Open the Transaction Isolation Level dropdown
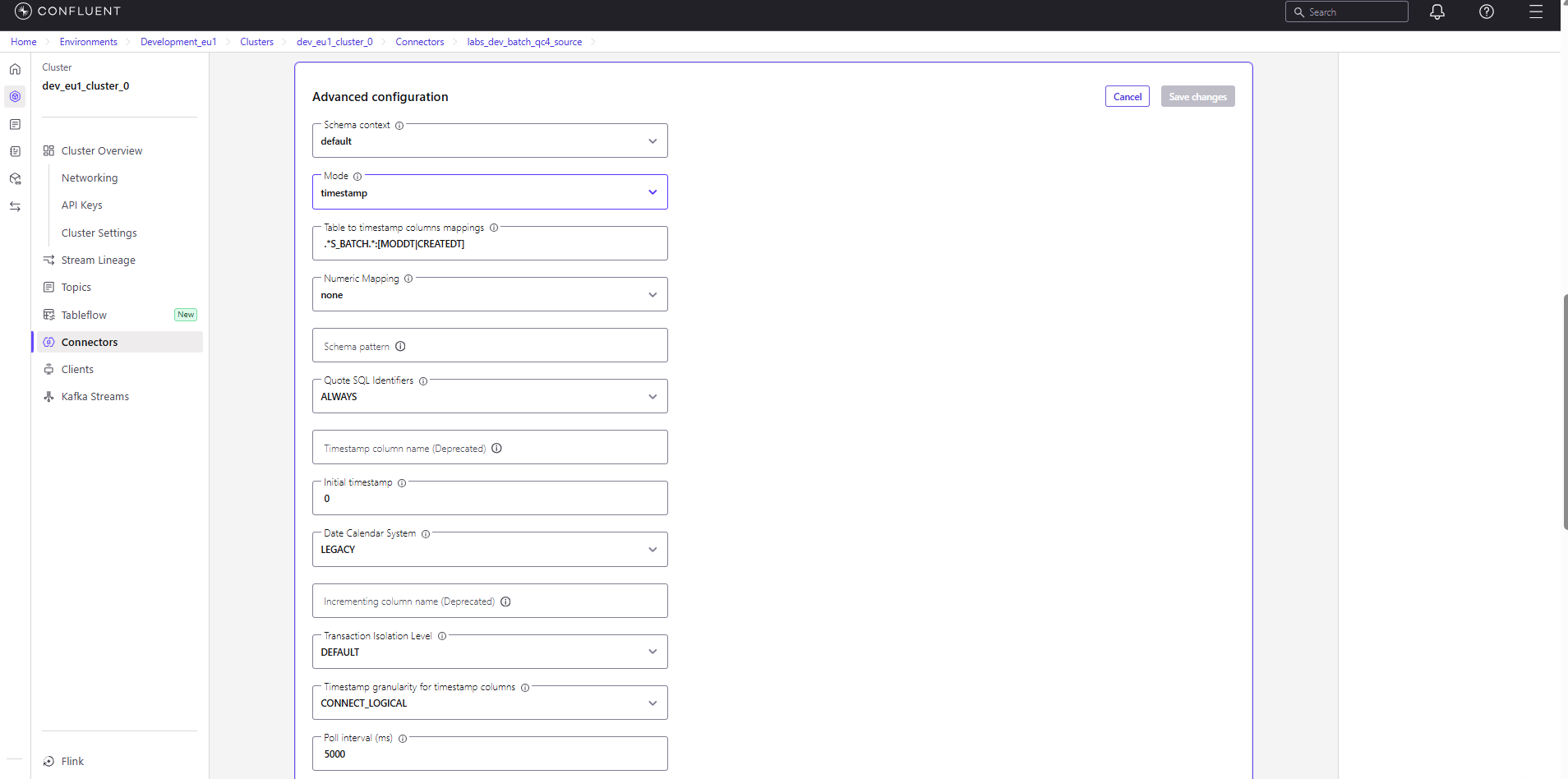The image size is (1568, 779). [x=490, y=652]
